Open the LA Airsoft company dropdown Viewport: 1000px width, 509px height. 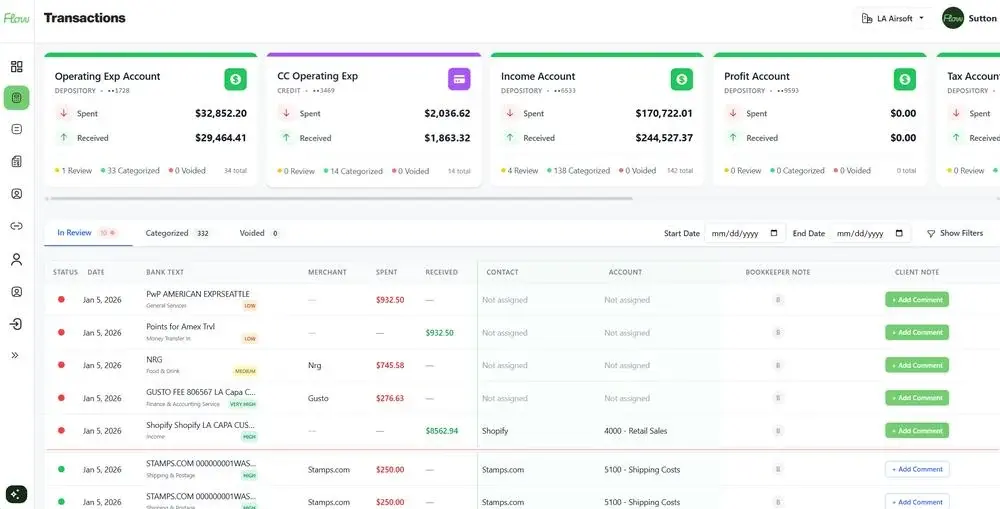click(893, 18)
